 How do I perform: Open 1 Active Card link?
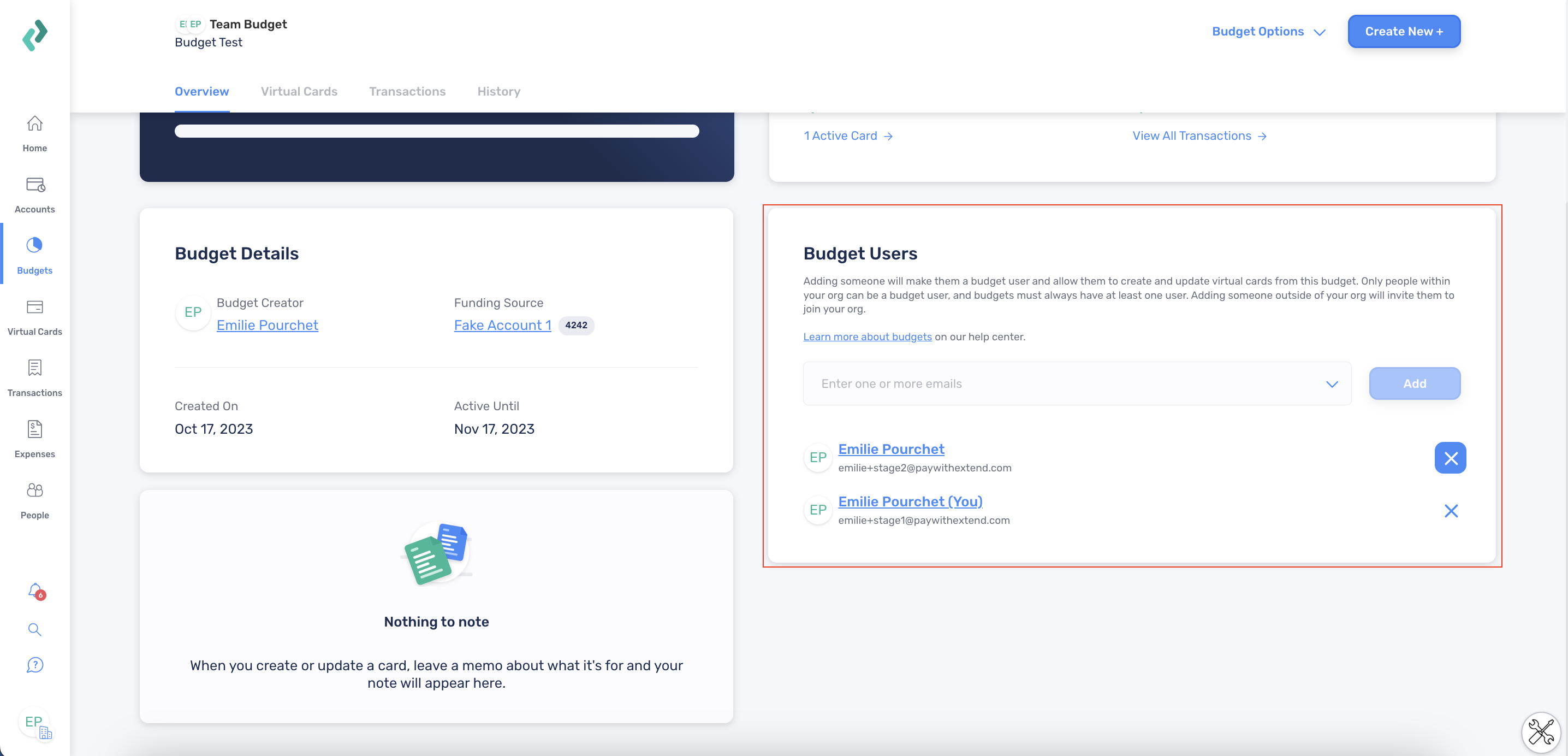coord(848,136)
